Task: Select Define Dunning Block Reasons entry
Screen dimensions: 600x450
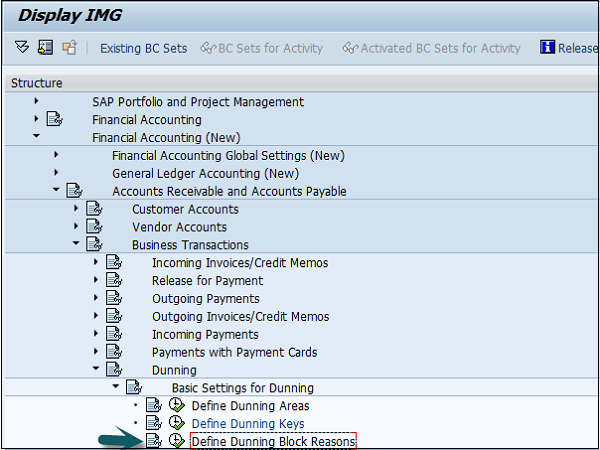Action: 273,441
